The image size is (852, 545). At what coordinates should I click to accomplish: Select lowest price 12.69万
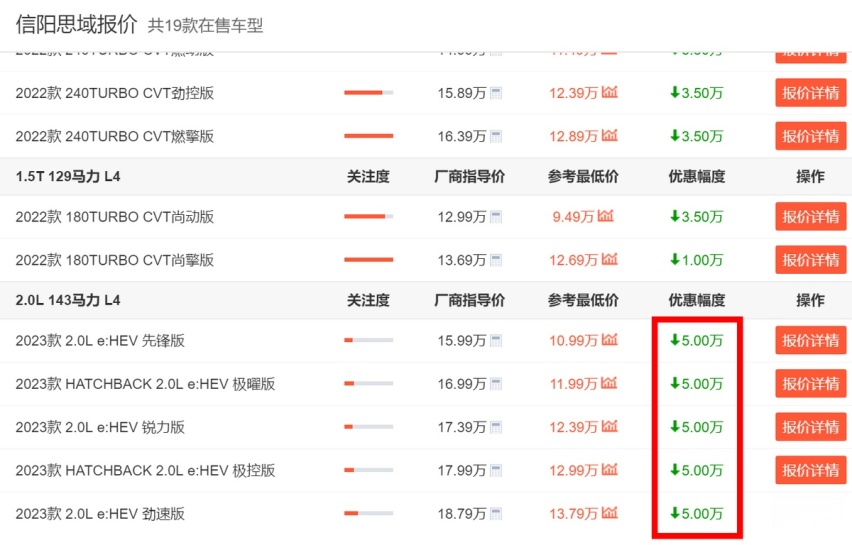(573, 260)
